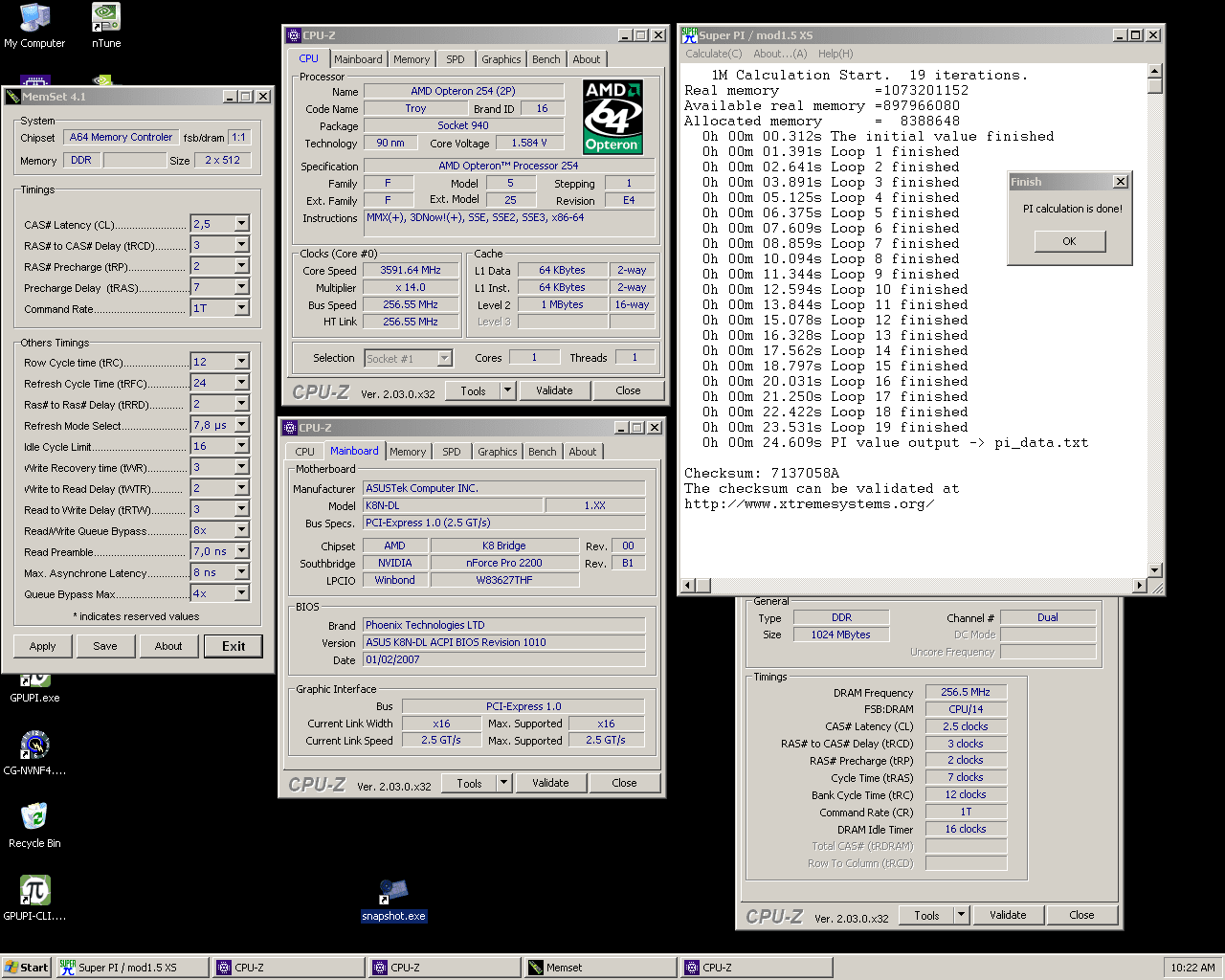Image resolution: width=1225 pixels, height=980 pixels.
Task: Open Tools dropdown arrow in CPU window
Action: [x=507, y=390]
